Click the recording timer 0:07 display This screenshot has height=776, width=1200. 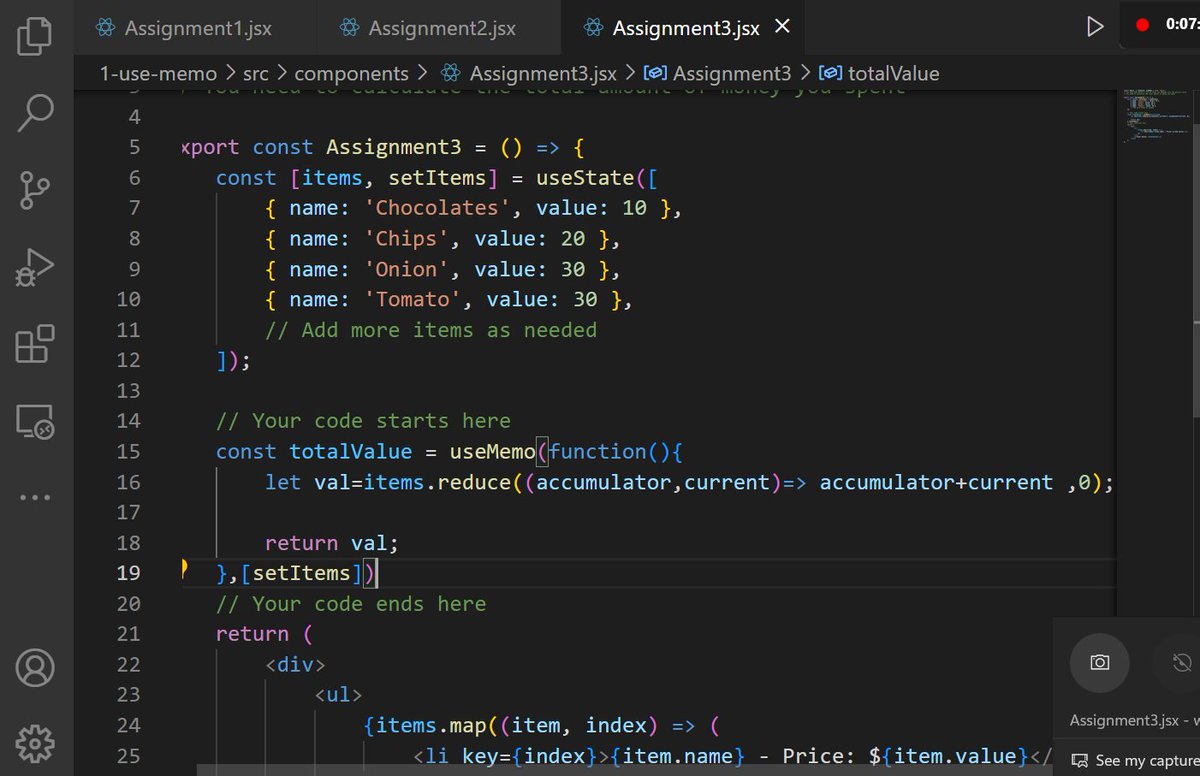tap(1182, 25)
